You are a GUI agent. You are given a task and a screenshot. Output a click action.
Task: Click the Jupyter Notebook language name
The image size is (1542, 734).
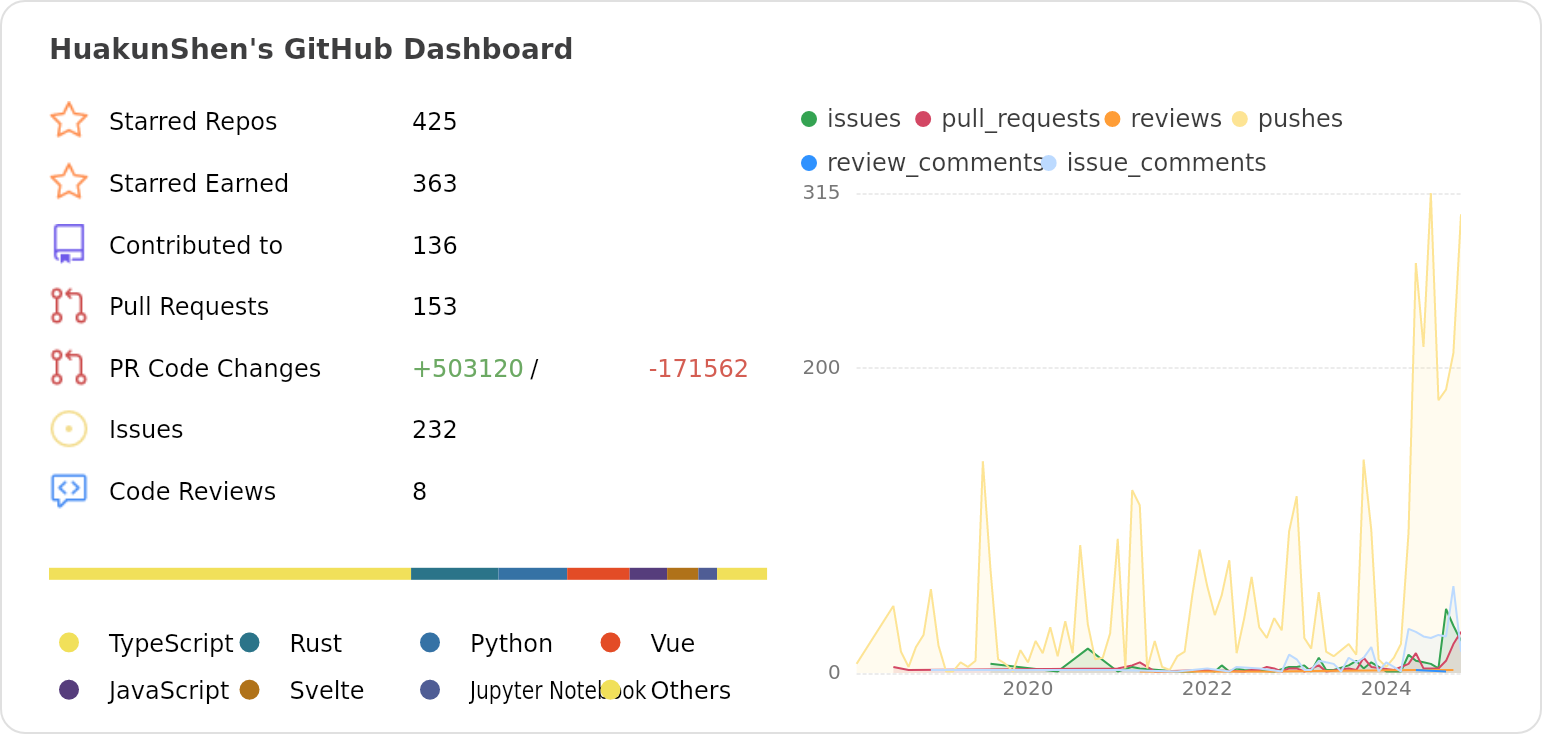tap(558, 691)
